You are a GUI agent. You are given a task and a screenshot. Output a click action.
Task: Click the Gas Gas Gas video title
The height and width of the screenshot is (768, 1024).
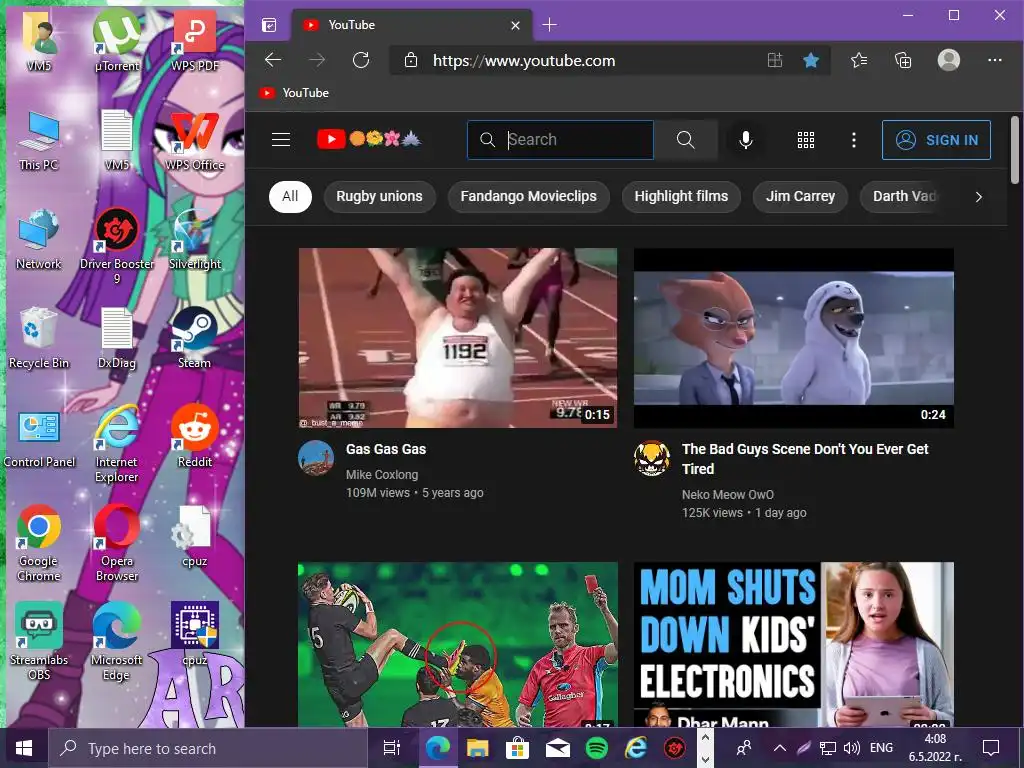pyautogui.click(x=386, y=449)
